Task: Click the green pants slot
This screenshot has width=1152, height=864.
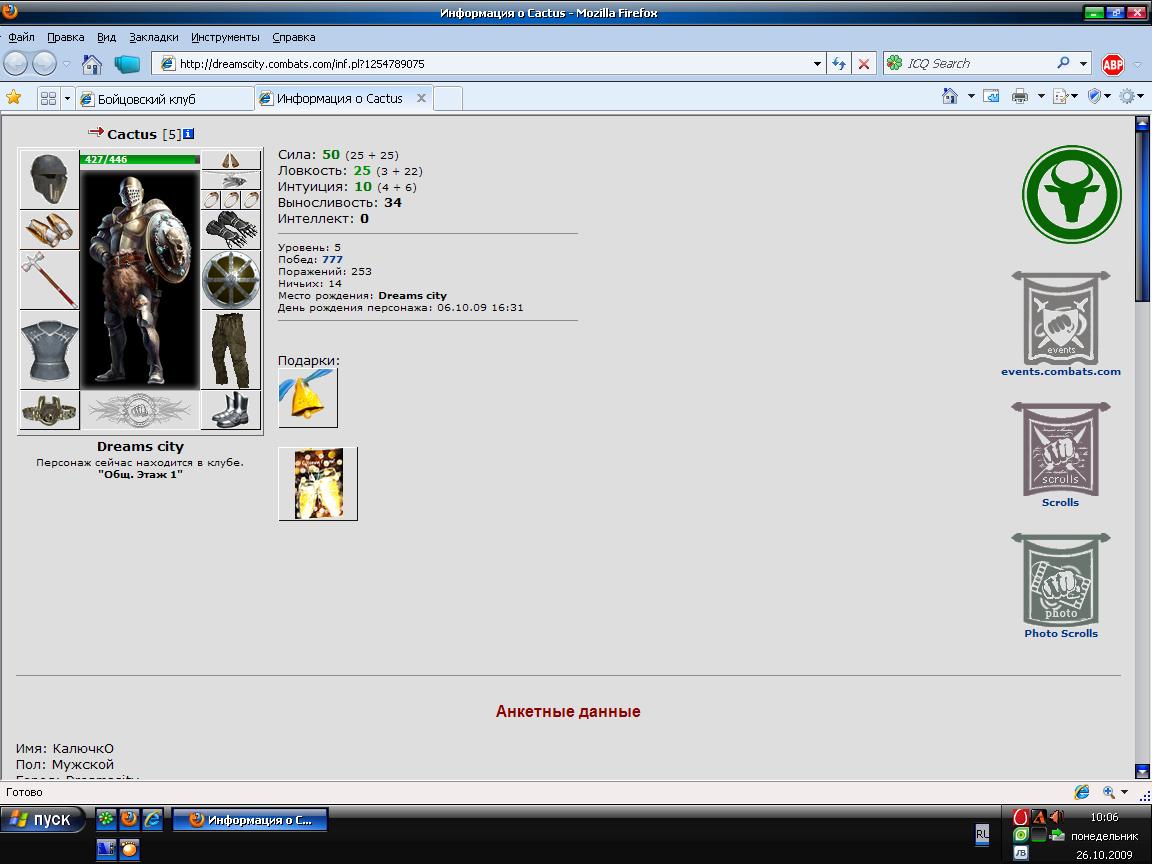Action: coord(231,350)
